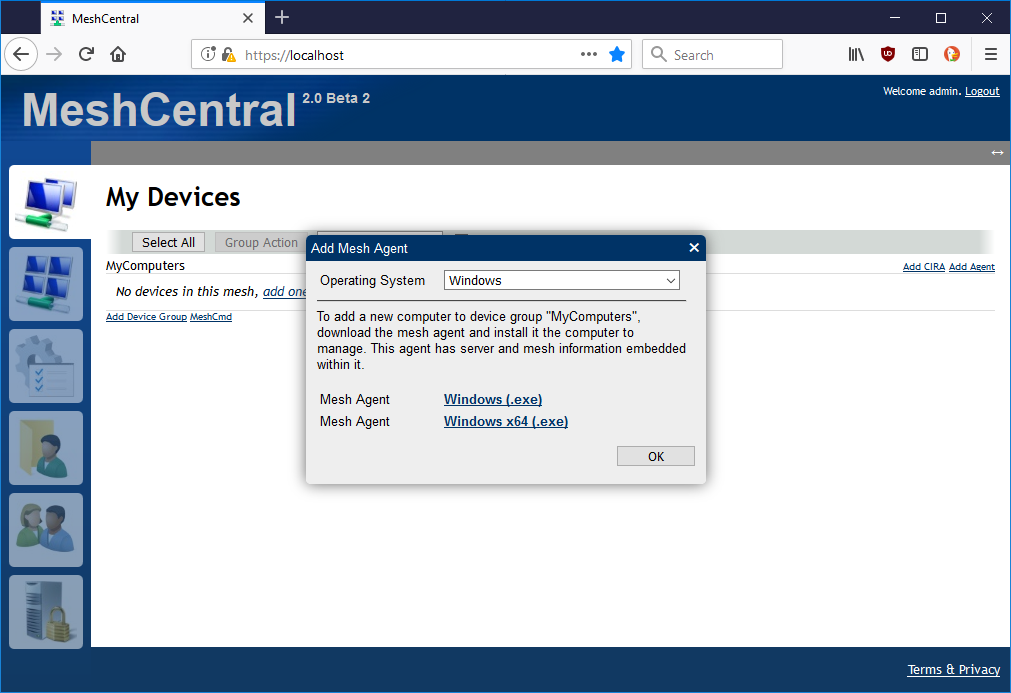Image resolution: width=1011 pixels, height=693 pixels.
Task: Select the MeshCentral browser tab
Action: point(153,18)
